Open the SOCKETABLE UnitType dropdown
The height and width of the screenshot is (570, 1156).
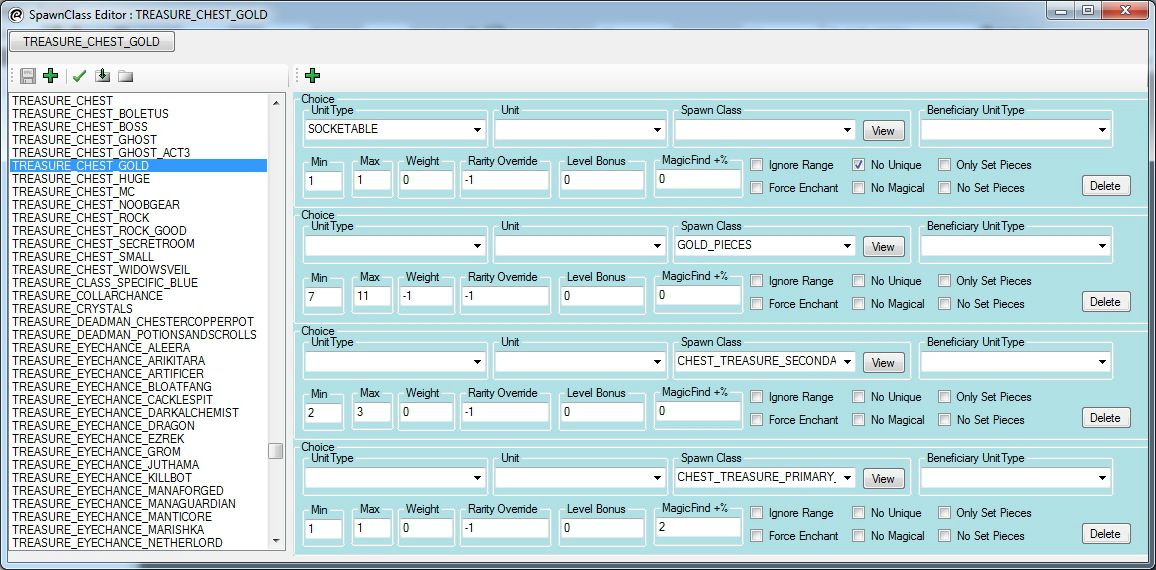478,131
